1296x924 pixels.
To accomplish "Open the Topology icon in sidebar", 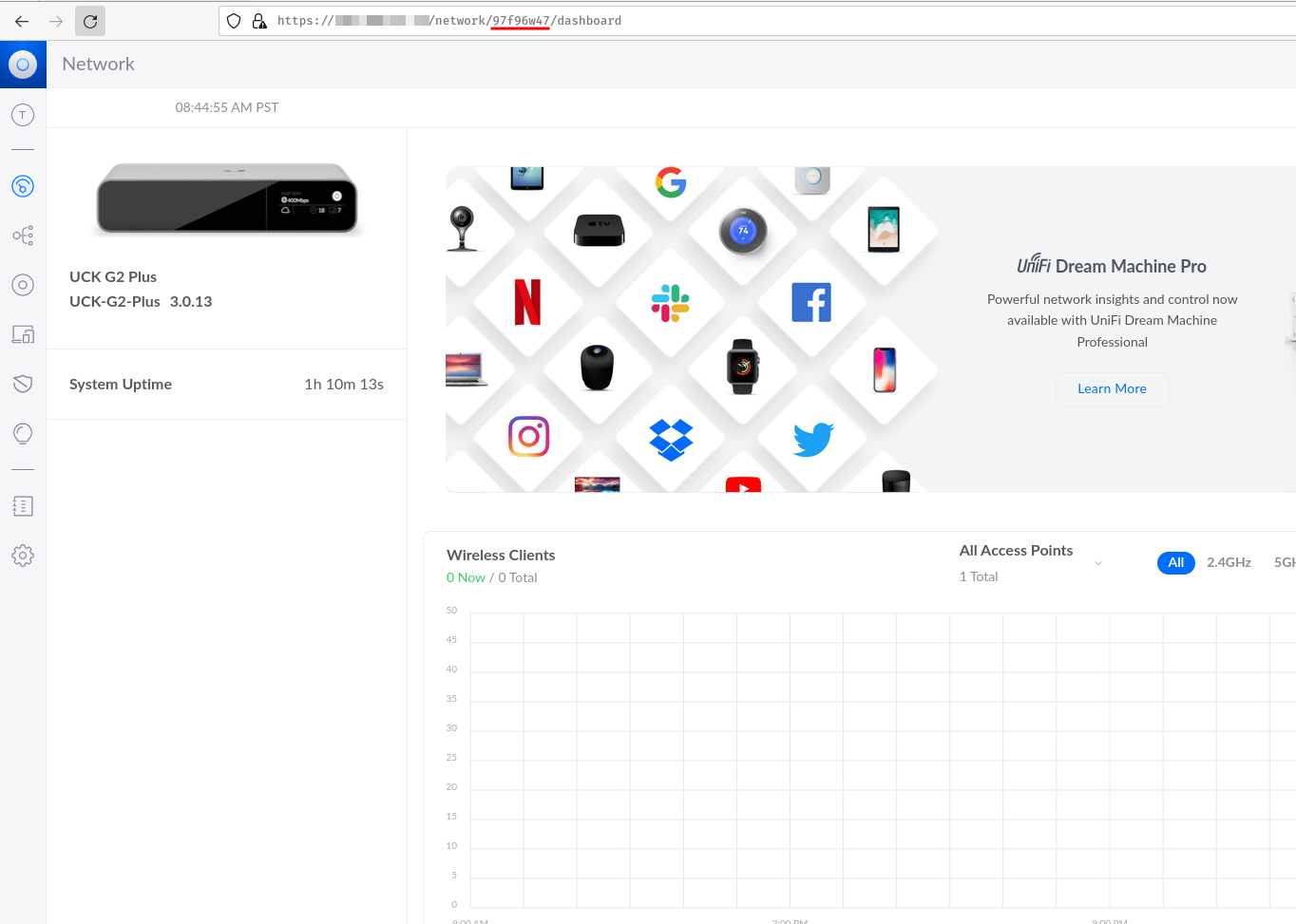I will 23,236.
